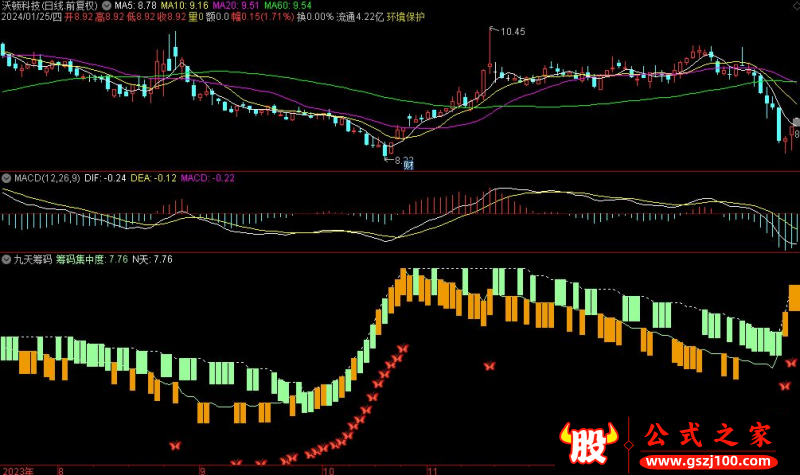Open the 沃顿科技(日线 前复权) title dropdown

click(x=48, y=5)
